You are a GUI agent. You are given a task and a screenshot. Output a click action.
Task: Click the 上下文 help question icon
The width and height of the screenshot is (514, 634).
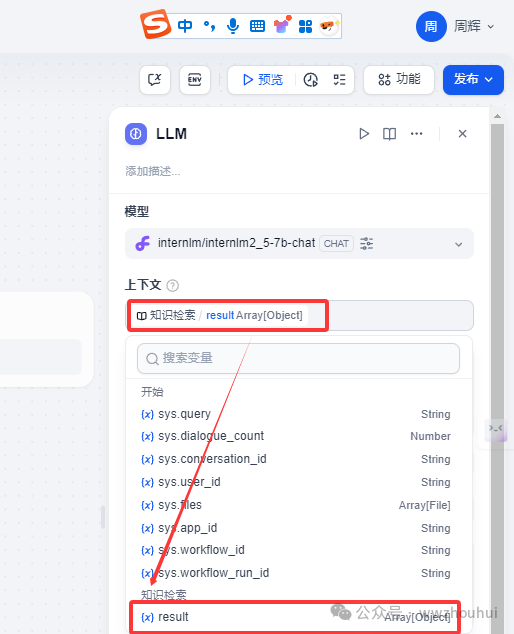pyautogui.click(x=173, y=285)
